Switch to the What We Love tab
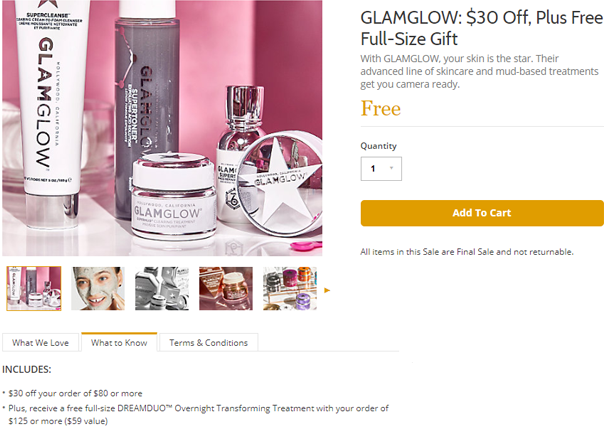 [x=40, y=343]
